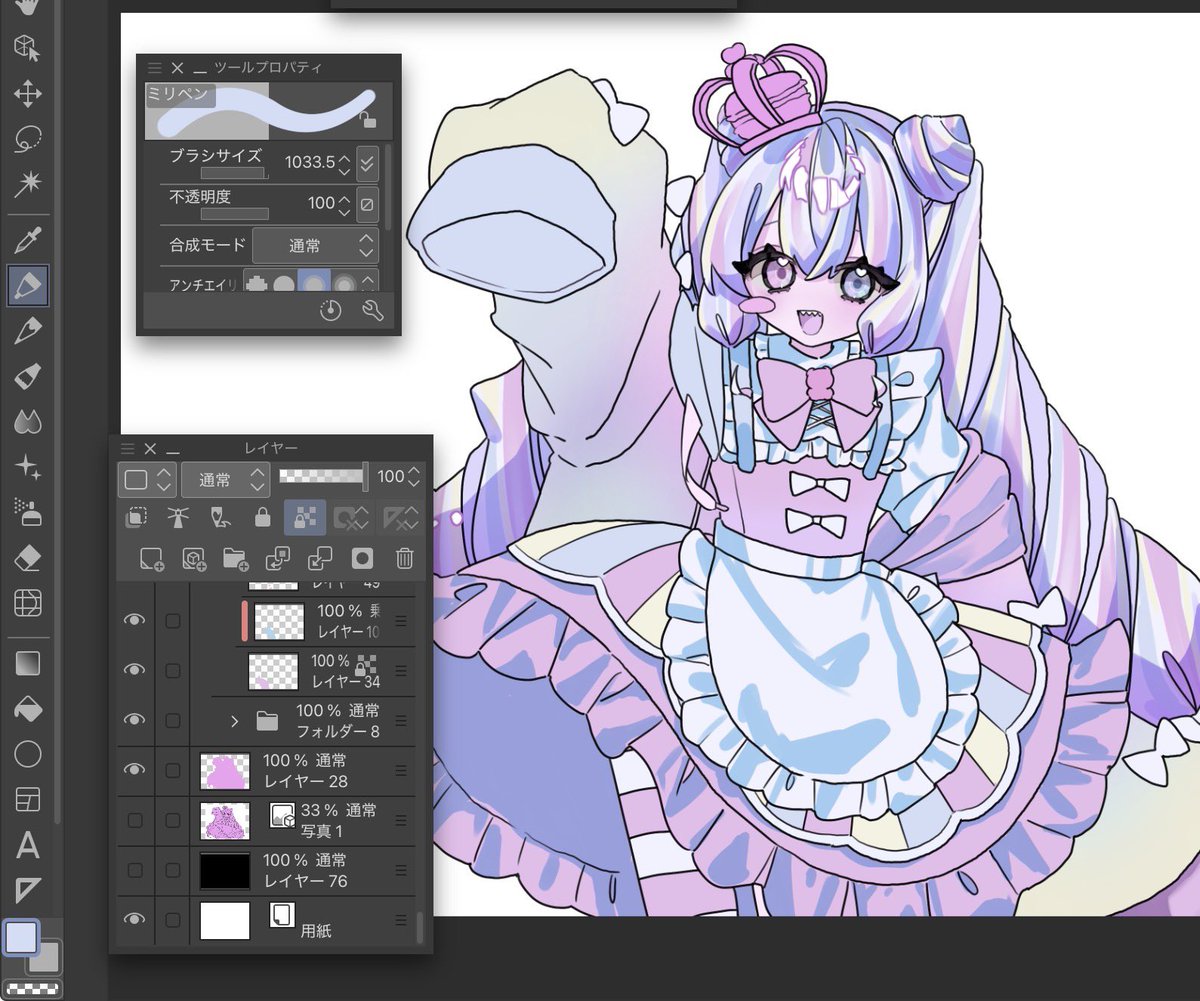Select the no anti-aliasing option
Screen dimensions: 1200x1001
(x=256, y=285)
